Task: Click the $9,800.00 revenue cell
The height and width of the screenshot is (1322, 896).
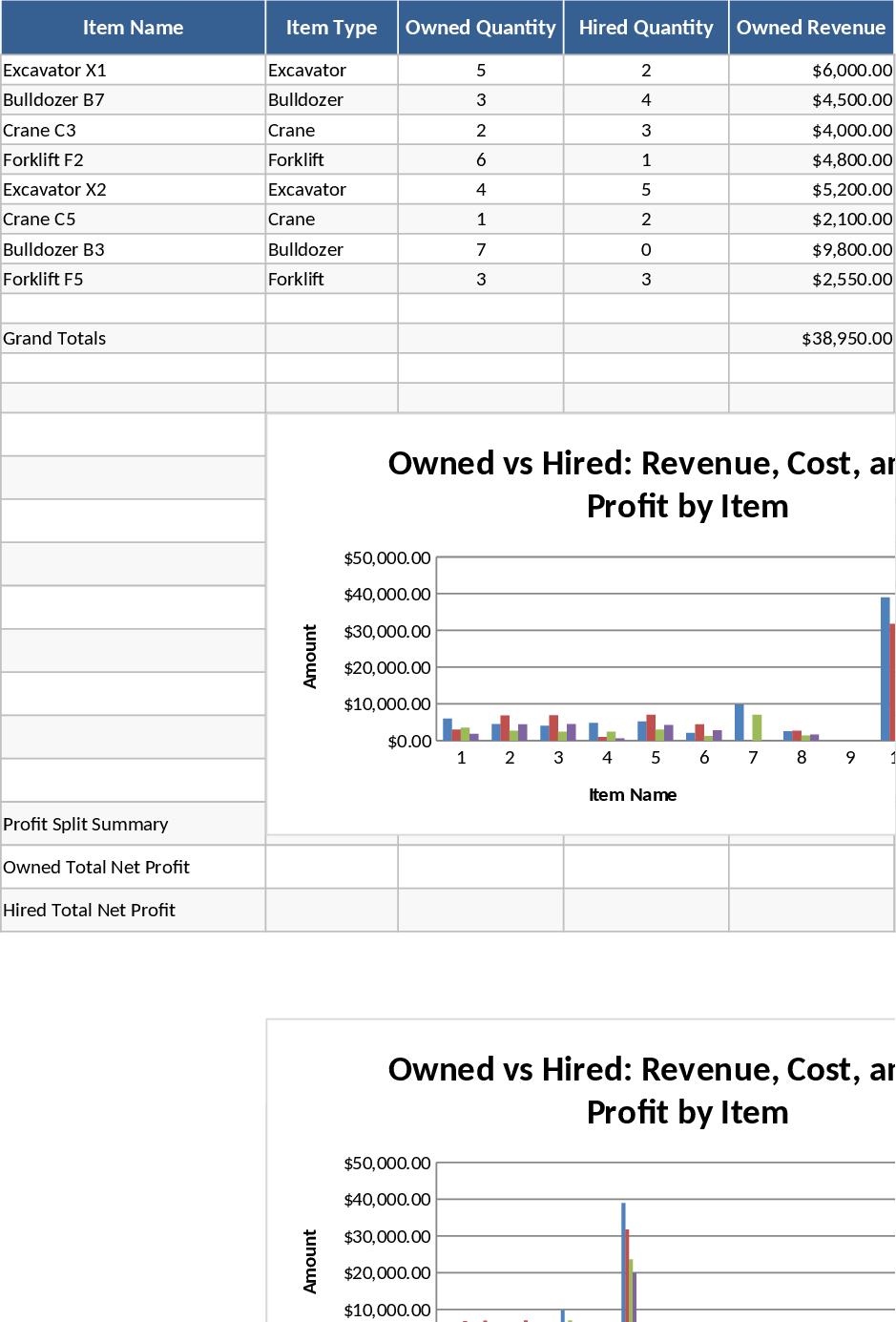Action: pyautogui.click(x=811, y=250)
